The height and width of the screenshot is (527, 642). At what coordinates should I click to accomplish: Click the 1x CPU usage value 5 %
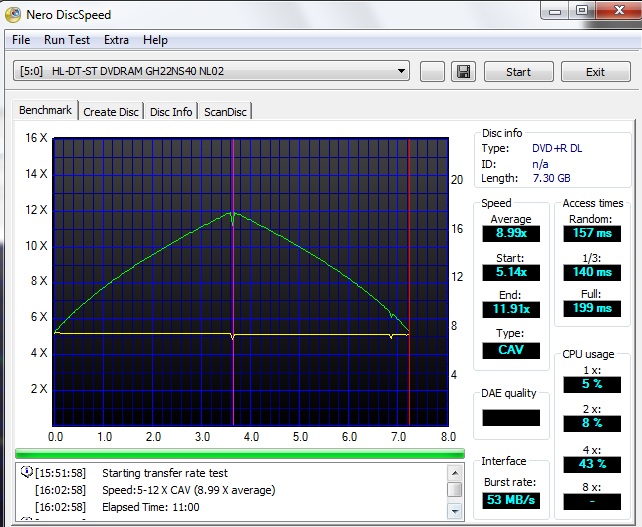click(x=592, y=385)
